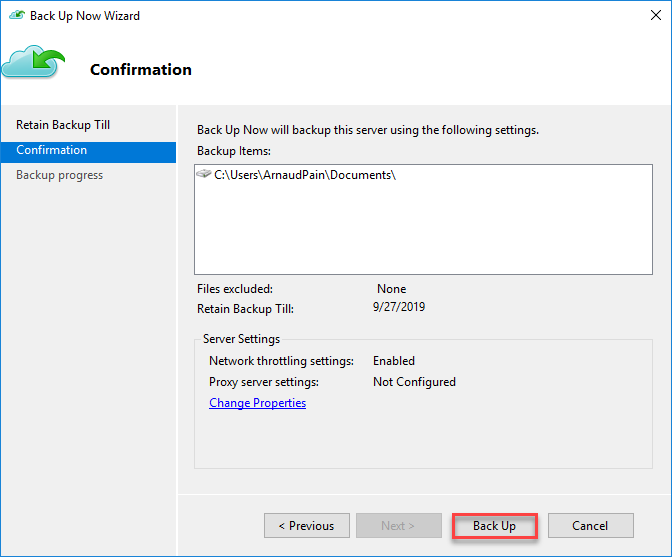Cancel the backup wizard
The height and width of the screenshot is (557, 672).
coord(590,526)
